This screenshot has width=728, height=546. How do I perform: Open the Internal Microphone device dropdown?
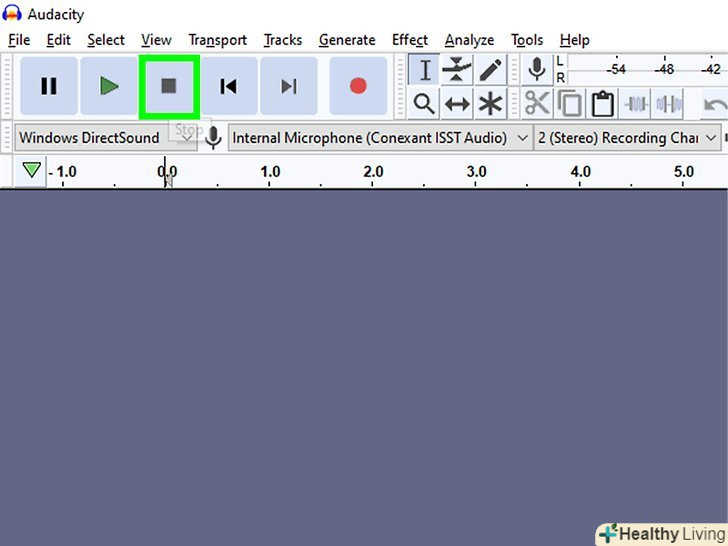[380, 138]
